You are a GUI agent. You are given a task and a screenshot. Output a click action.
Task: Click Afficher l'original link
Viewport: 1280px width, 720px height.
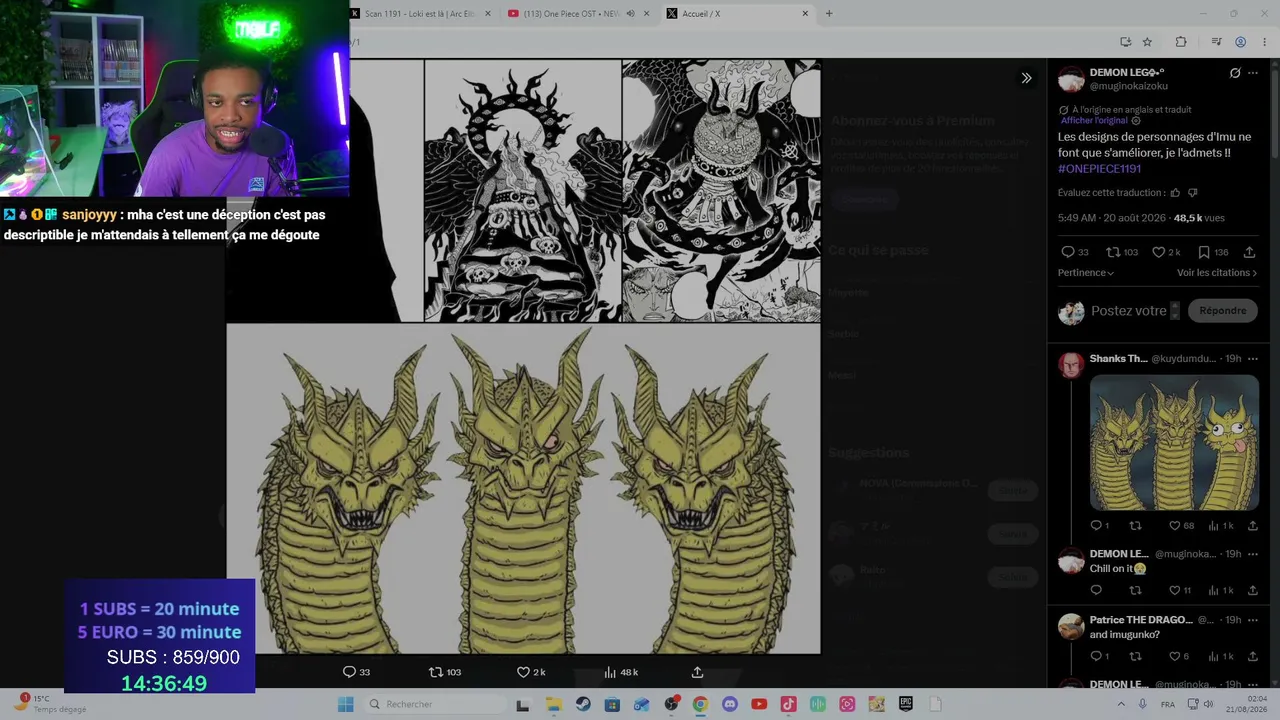(x=1094, y=121)
